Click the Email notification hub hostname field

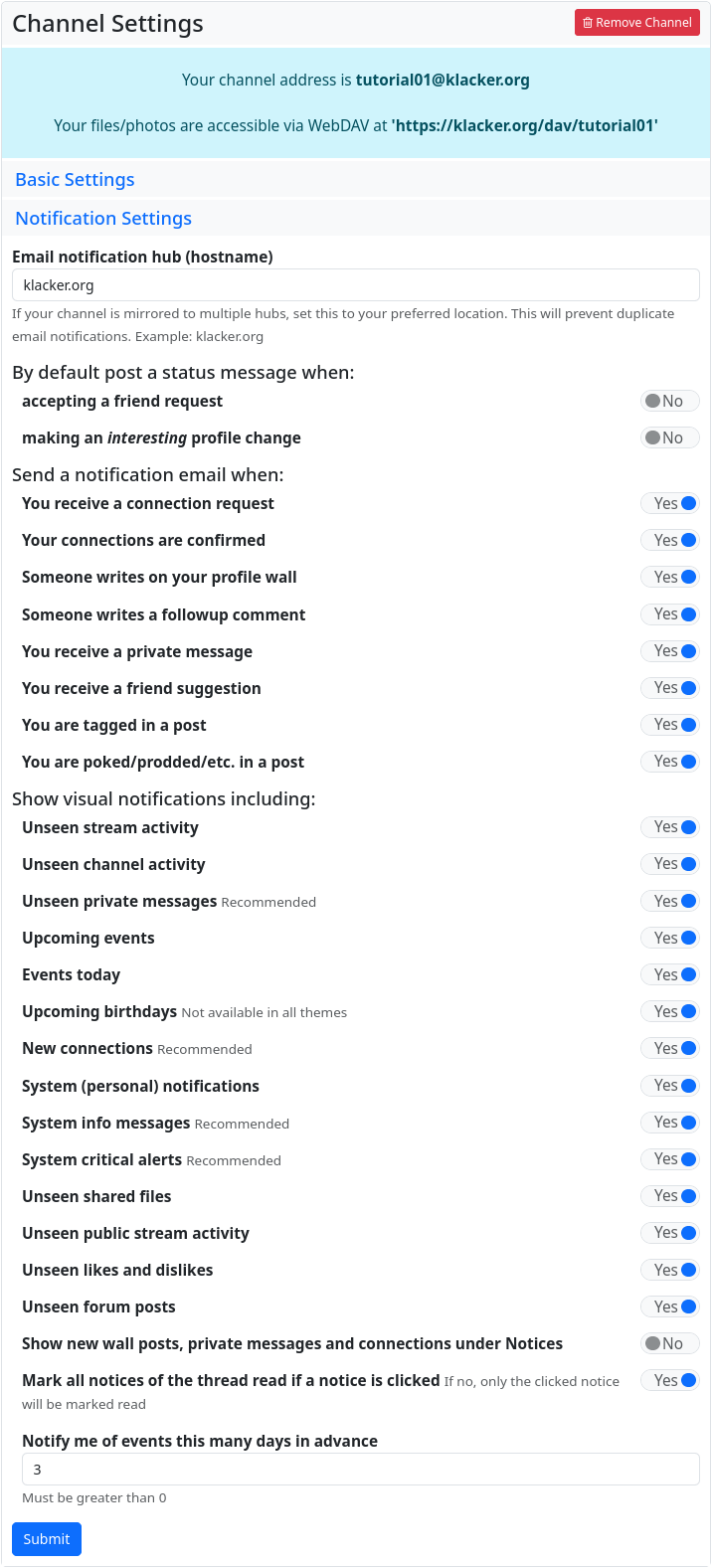(355, 285)
